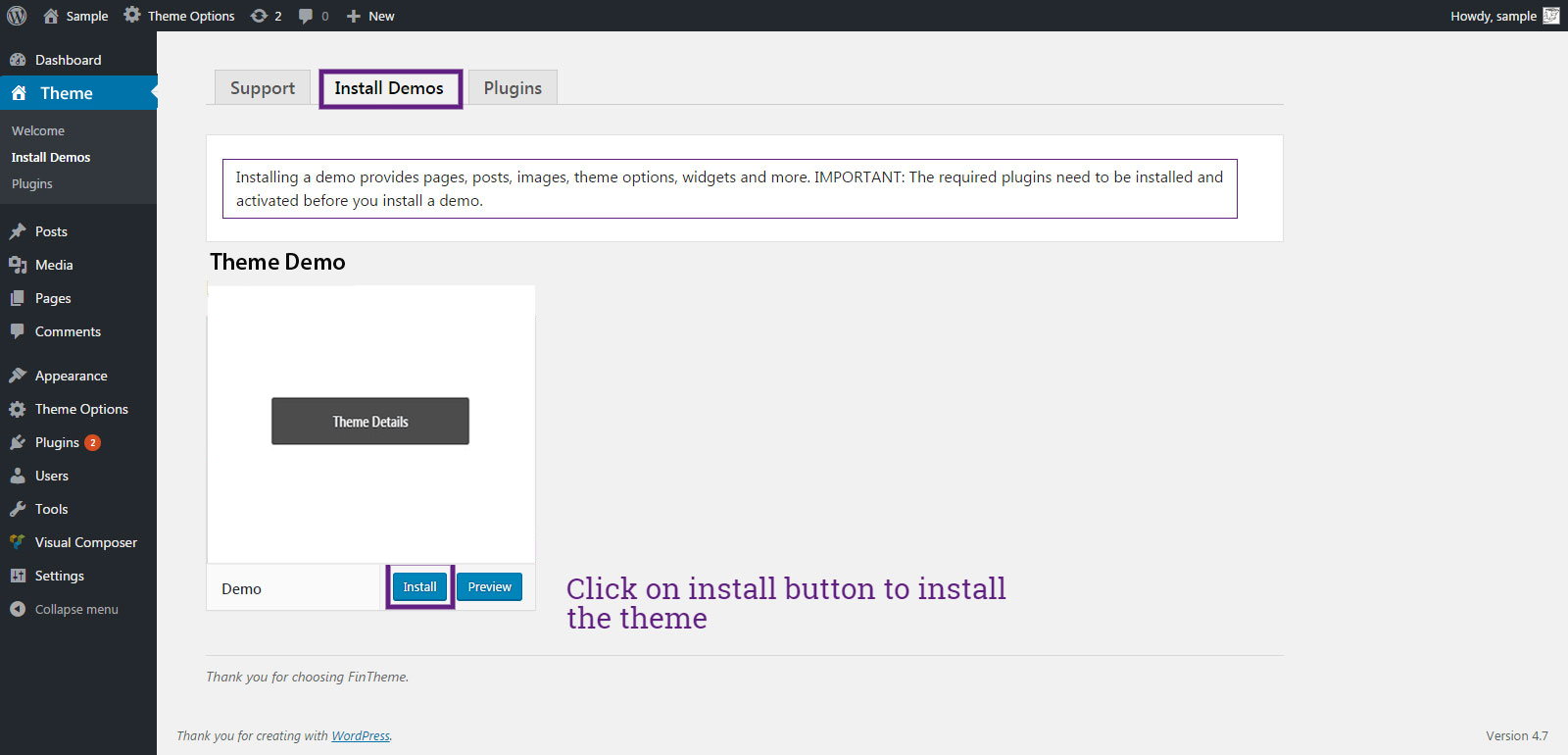Open the Sample site menu

click(75, 16)
